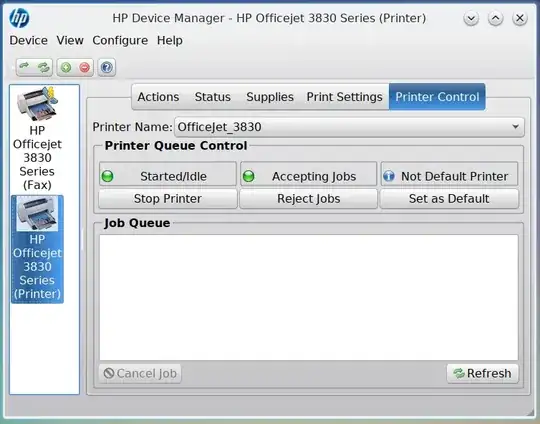Switch to the Supplies tab
This screenshot has height=424, width=540.
[270, 97]
